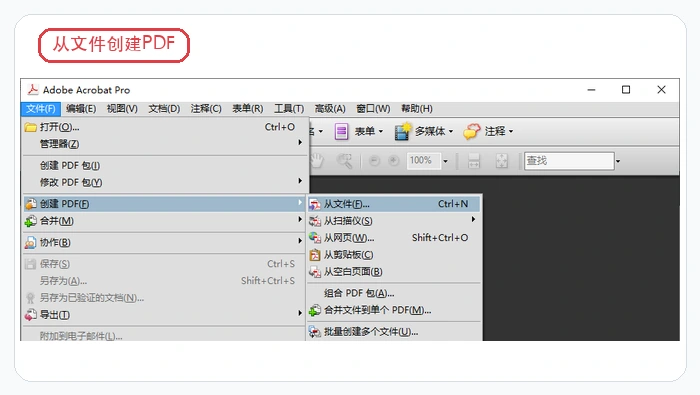
Task: Click the 创建 PDF(F) icon
Action: [30, 204]
